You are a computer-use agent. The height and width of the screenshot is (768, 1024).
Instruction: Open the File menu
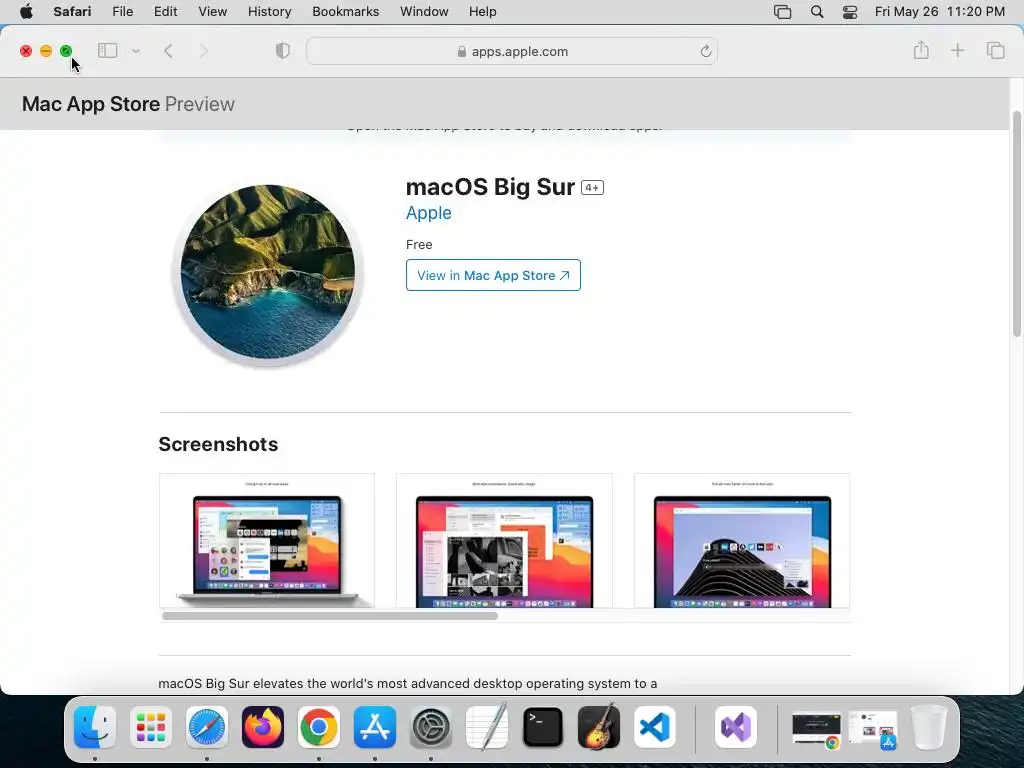(122, 11)
